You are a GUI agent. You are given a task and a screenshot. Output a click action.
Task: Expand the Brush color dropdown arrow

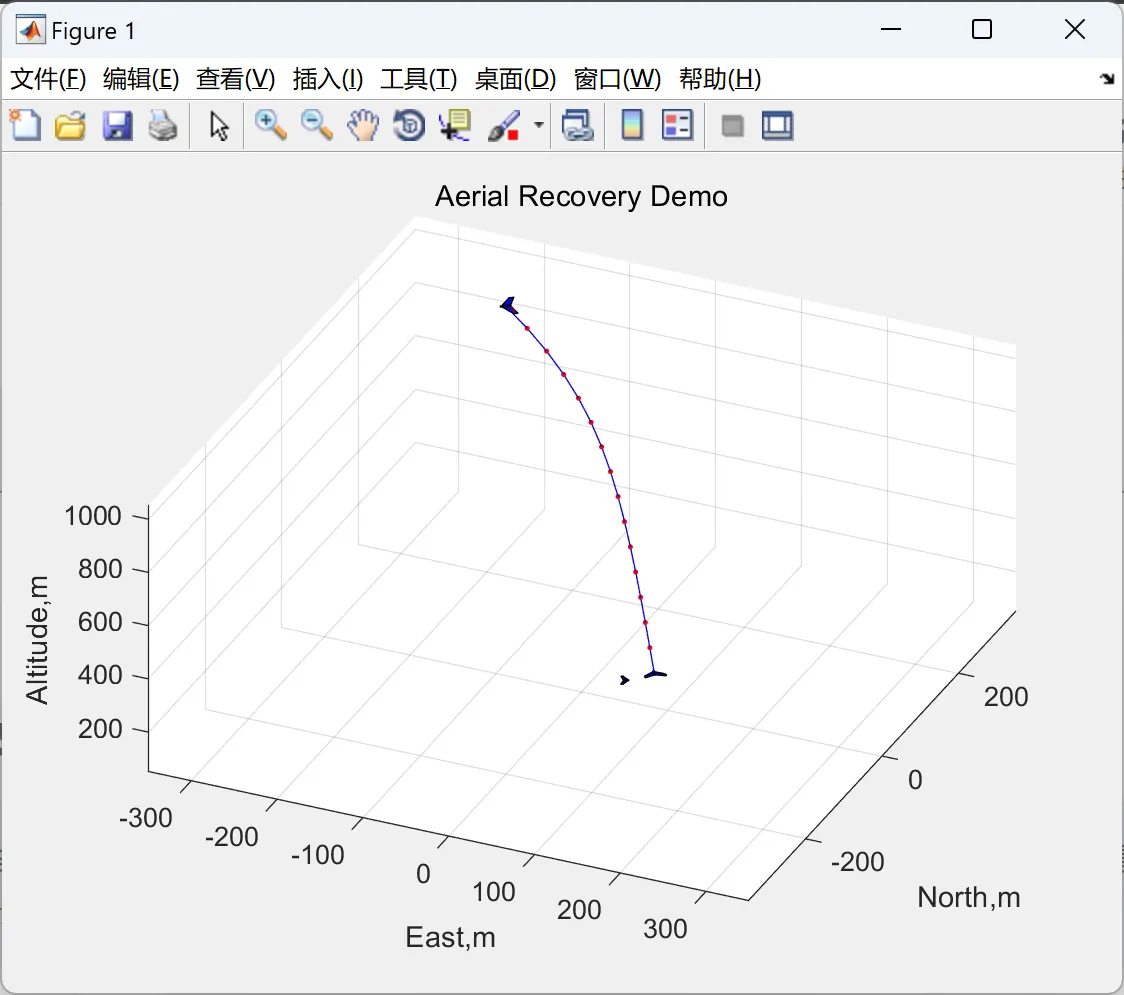[x=538, y=125]
